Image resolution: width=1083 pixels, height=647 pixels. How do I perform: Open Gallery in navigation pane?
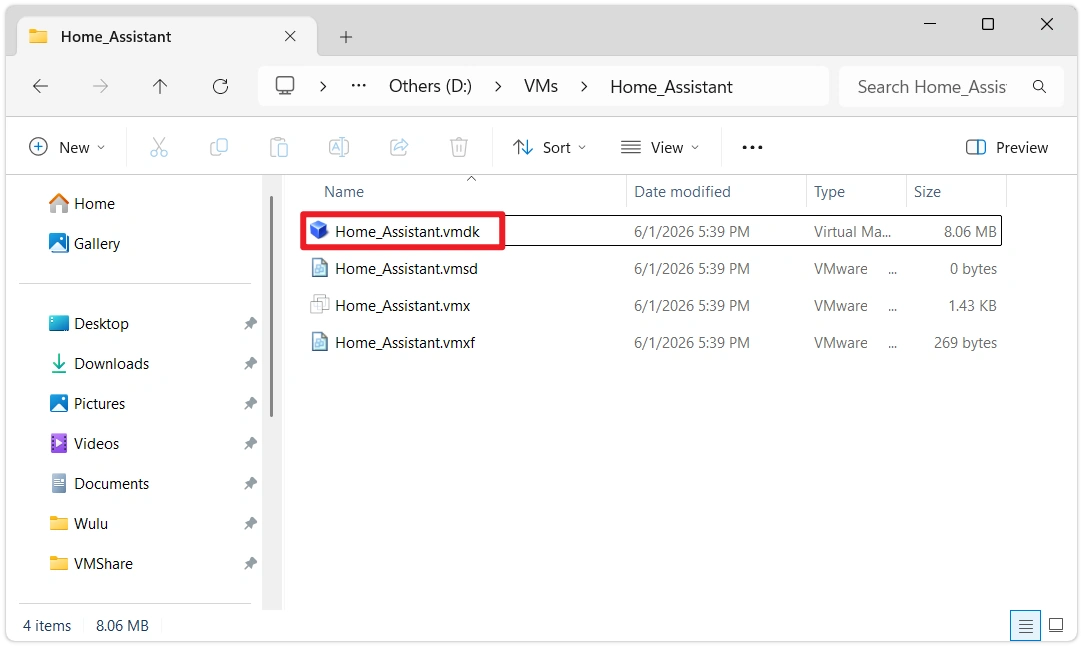pyautogui.click(x=85, y=244)
